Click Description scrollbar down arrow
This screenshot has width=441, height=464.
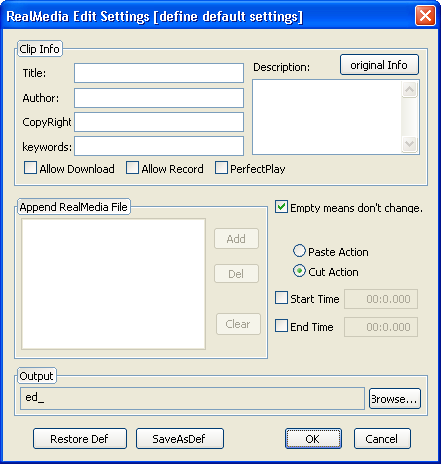[409, 145]
